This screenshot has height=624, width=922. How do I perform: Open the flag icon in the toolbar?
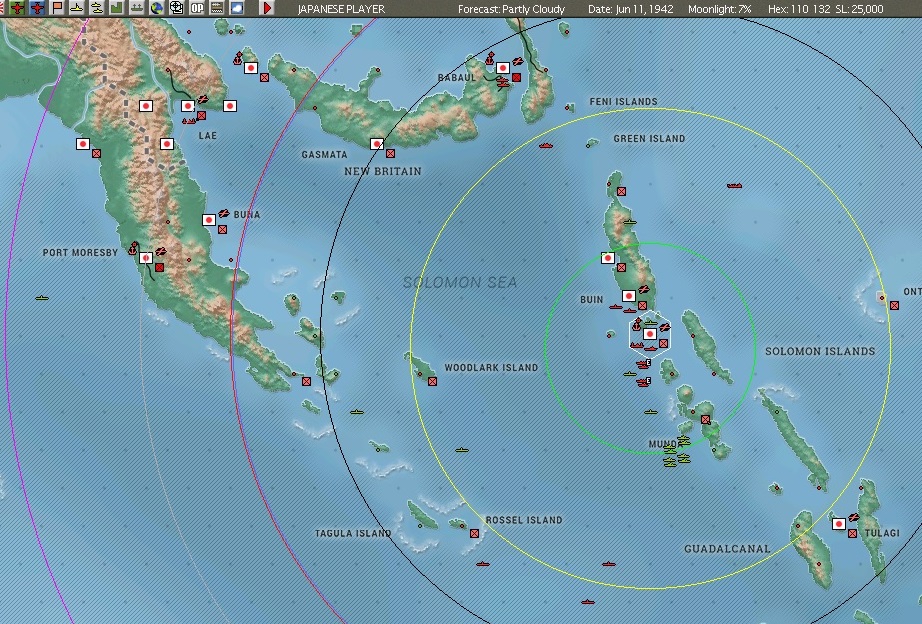(57, 8)
